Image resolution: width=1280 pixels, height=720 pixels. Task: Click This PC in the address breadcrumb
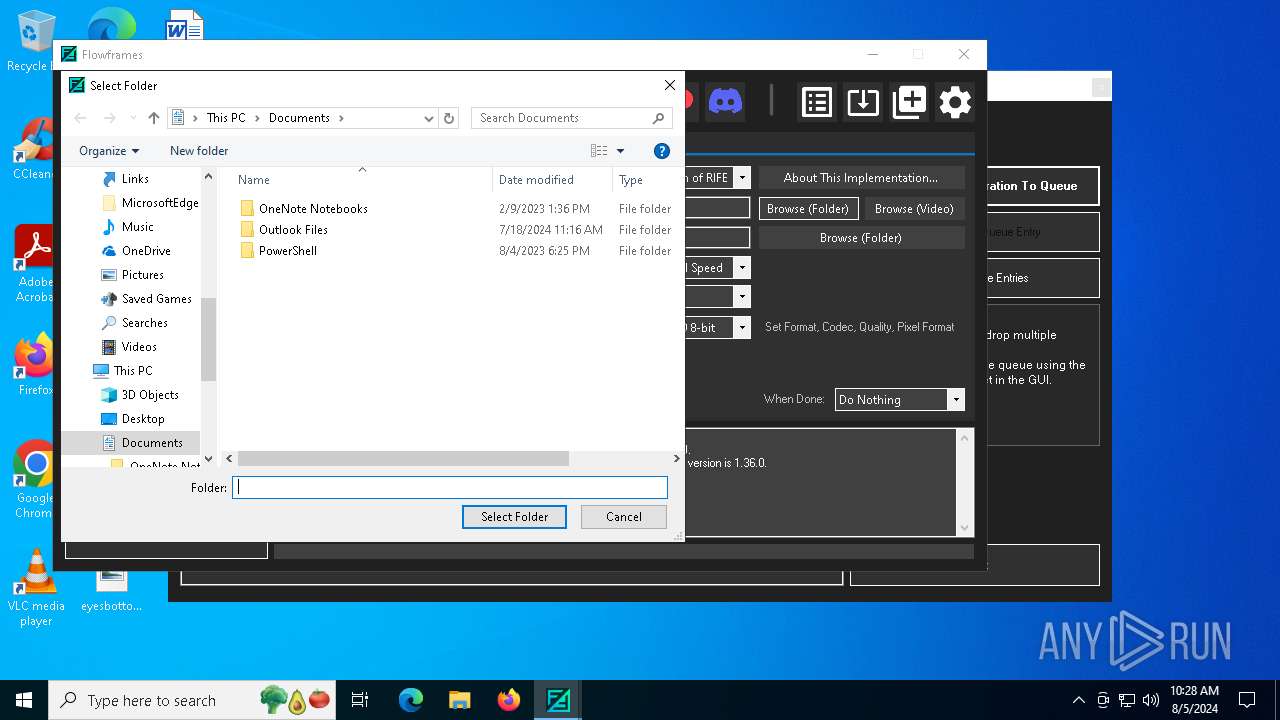(226, 118)
